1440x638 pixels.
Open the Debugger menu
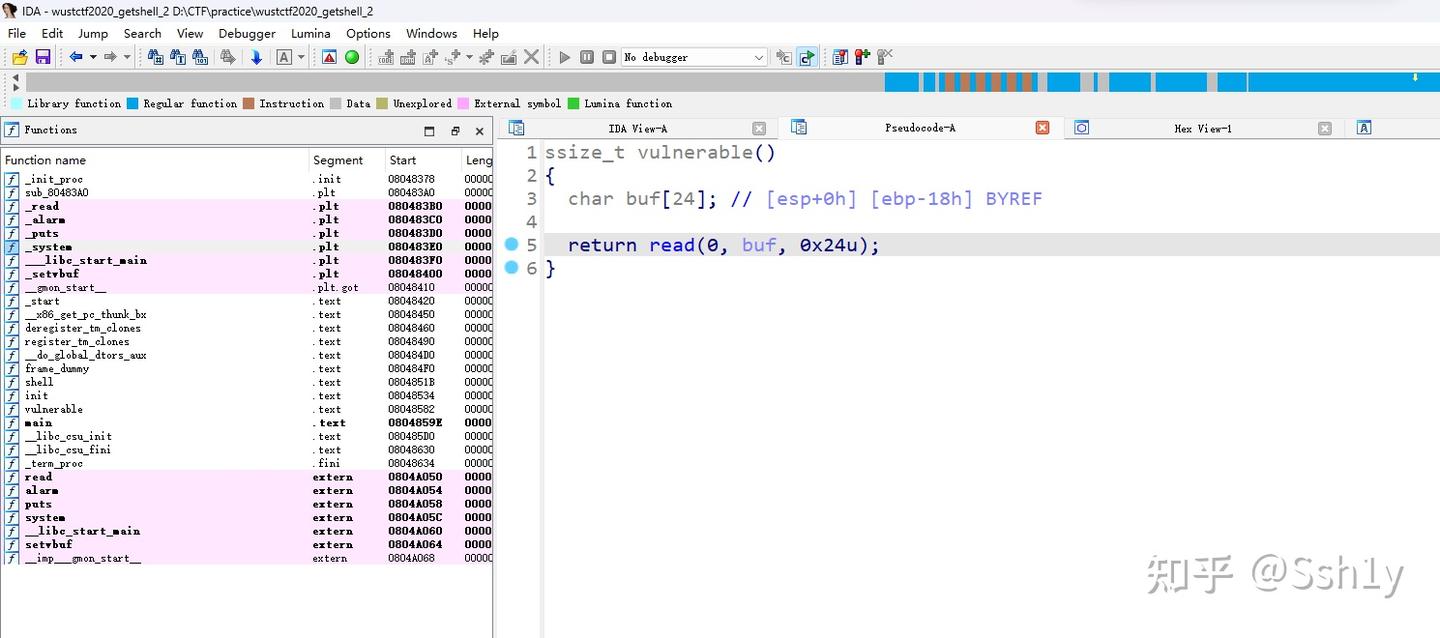[x=247, y=33]
